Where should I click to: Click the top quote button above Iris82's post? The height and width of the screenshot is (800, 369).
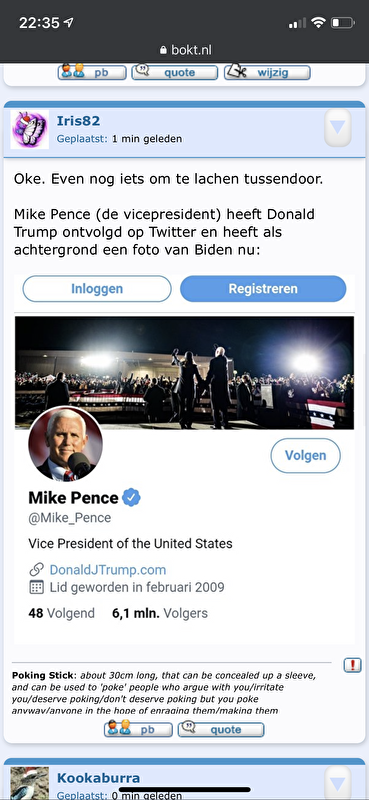(175, 72)
